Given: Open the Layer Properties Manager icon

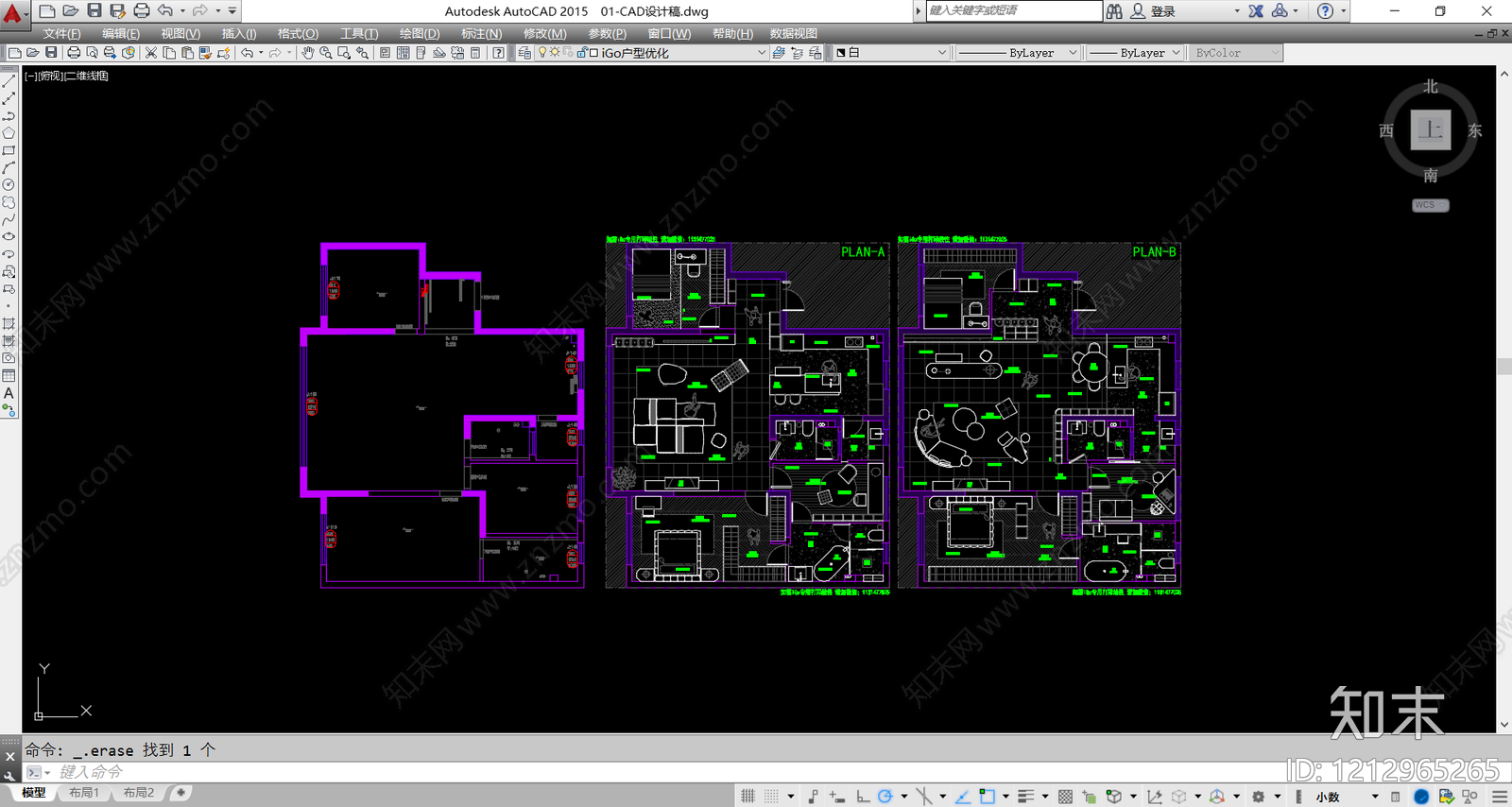Looking at the screenshot, I should pos(525,53).
